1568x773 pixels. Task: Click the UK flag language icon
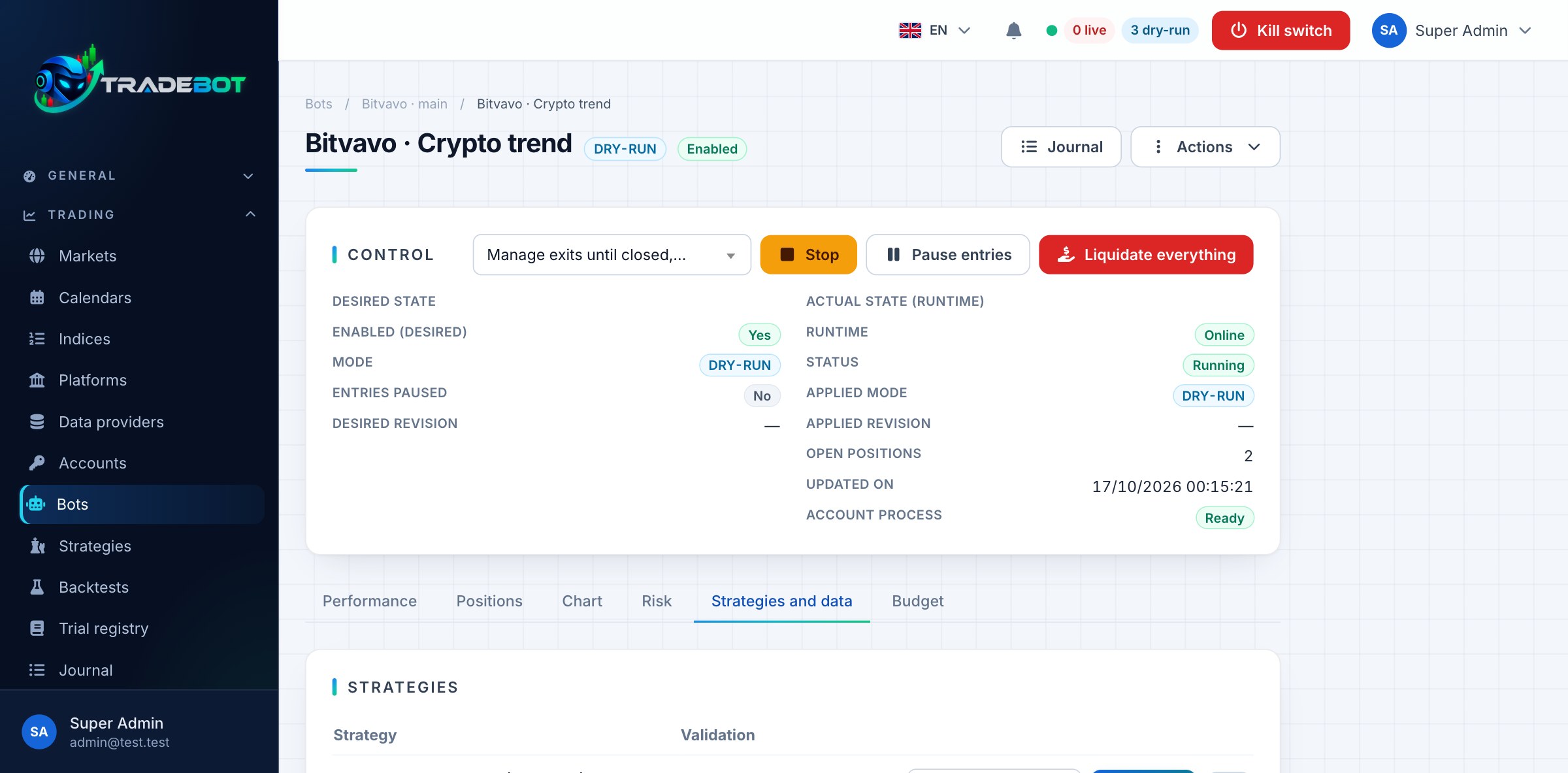coord(910,31)
